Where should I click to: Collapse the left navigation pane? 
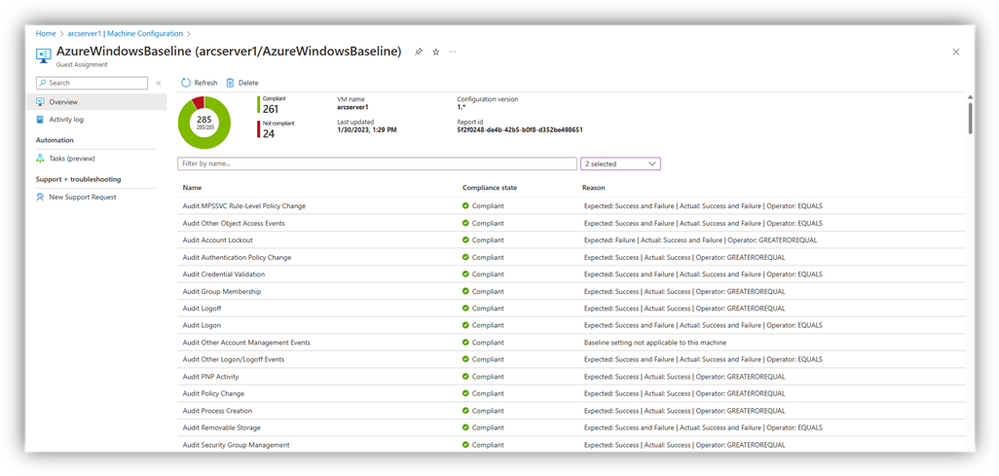tap(159, 83)
